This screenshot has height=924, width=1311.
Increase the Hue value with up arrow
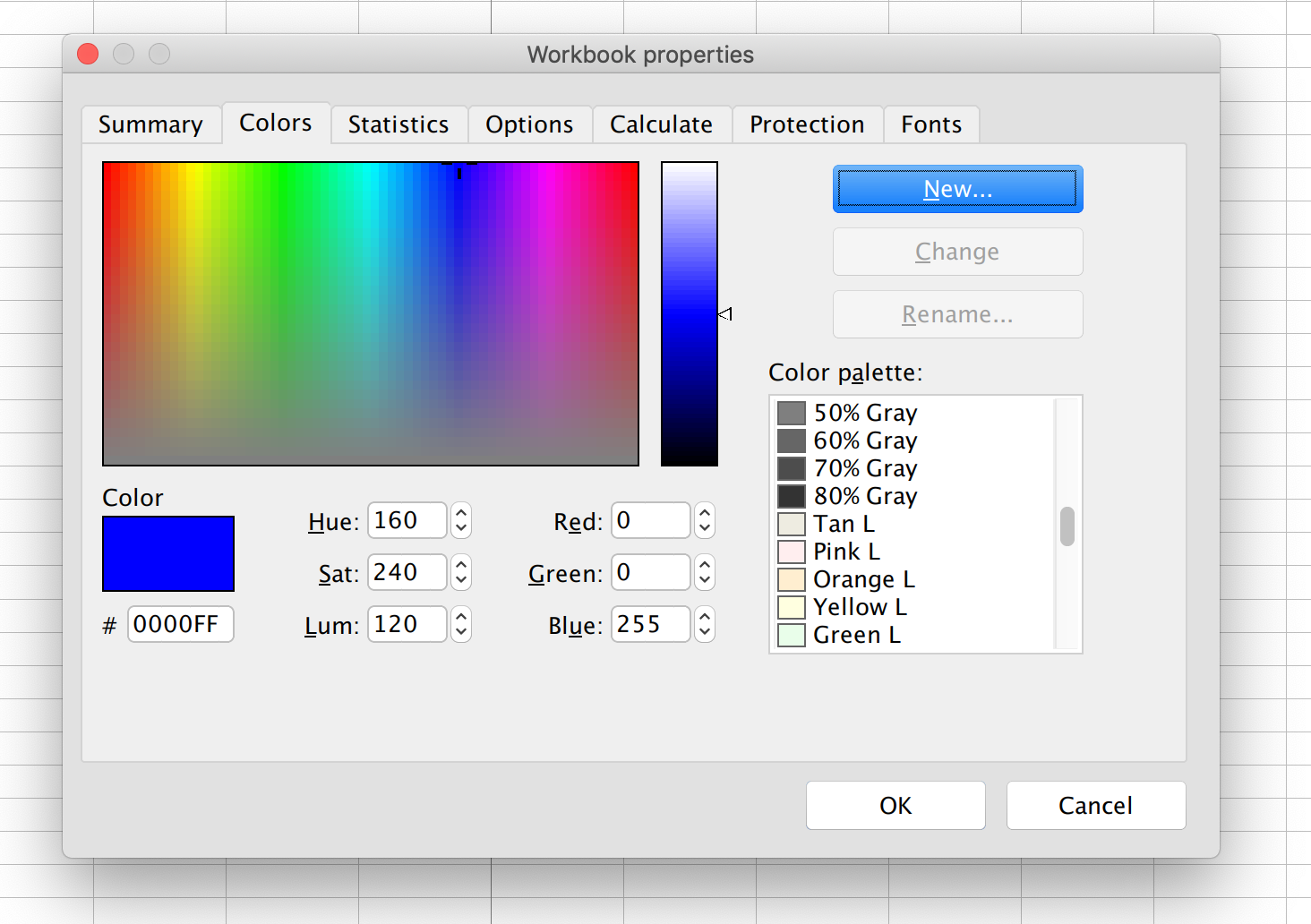(461, 513)
